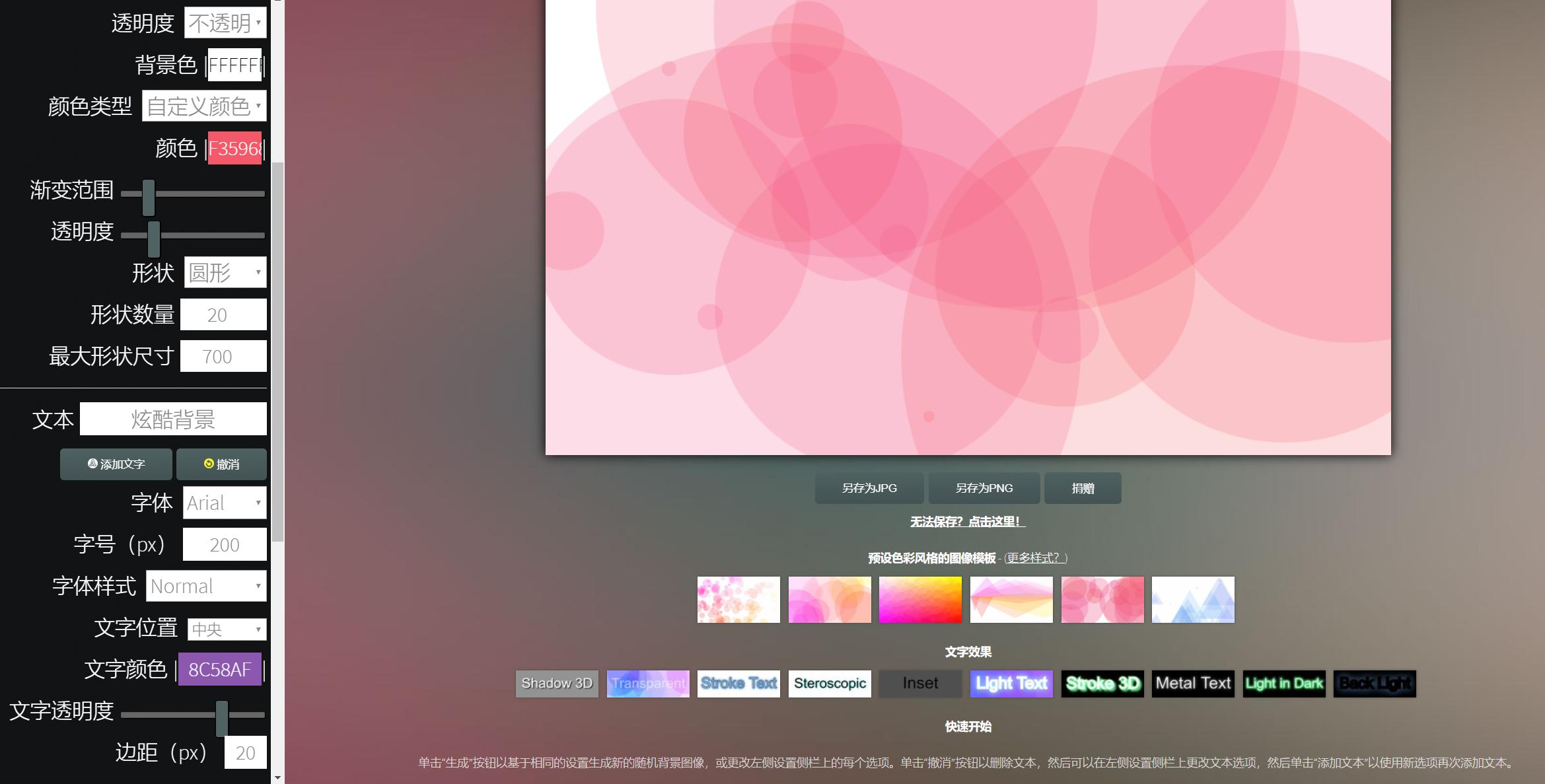Click the Inset text effect
This screenshot has height=784, width=1545.
coord(920,684)
